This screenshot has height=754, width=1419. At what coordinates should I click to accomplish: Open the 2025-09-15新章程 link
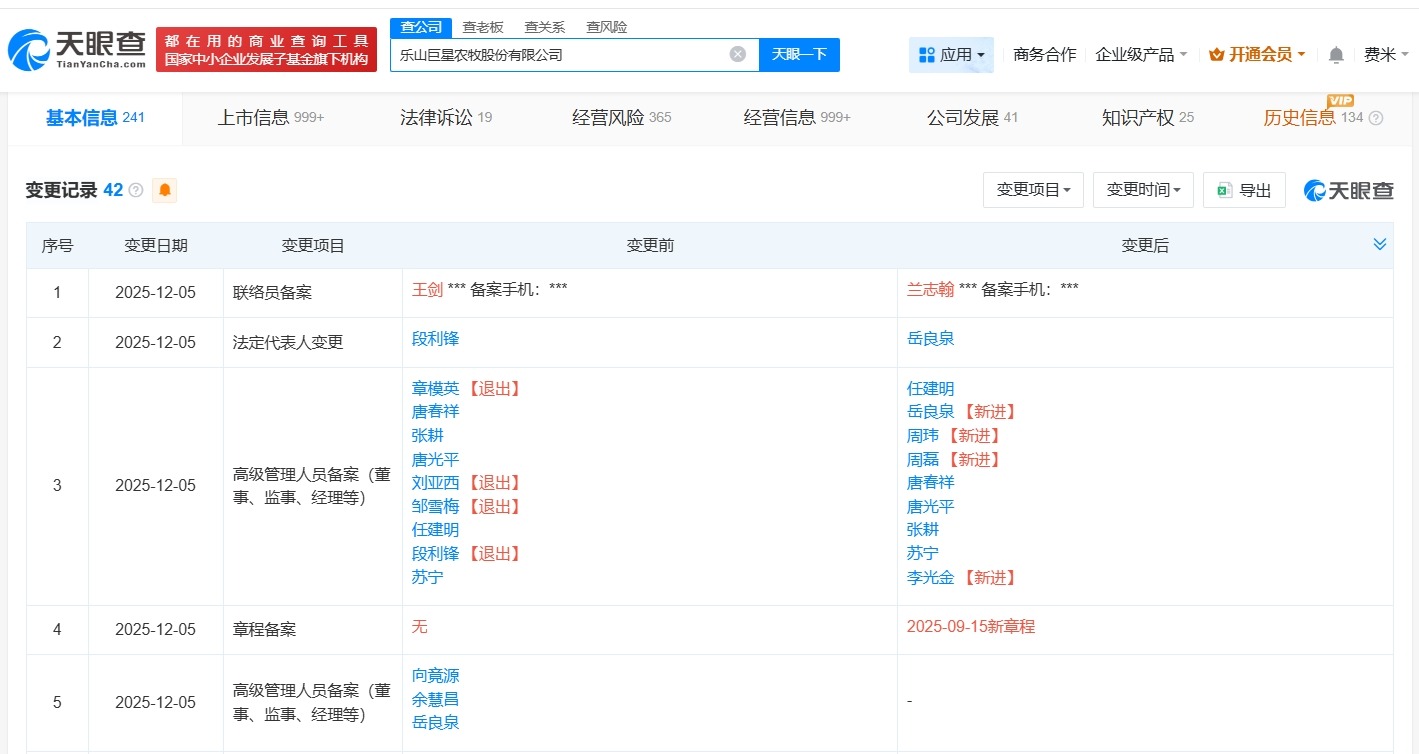(970, 627)
